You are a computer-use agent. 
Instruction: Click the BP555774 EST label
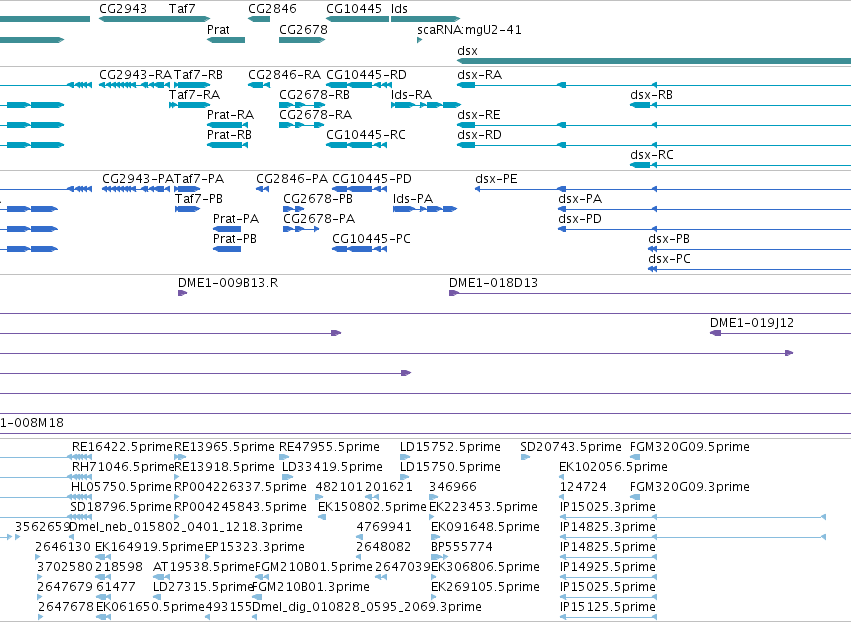coord(462,548)
